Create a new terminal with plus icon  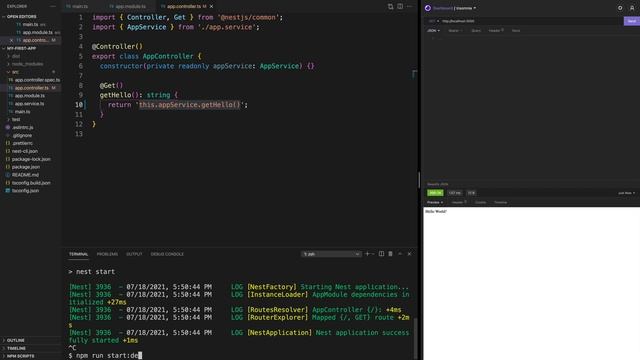click(367, 254)
